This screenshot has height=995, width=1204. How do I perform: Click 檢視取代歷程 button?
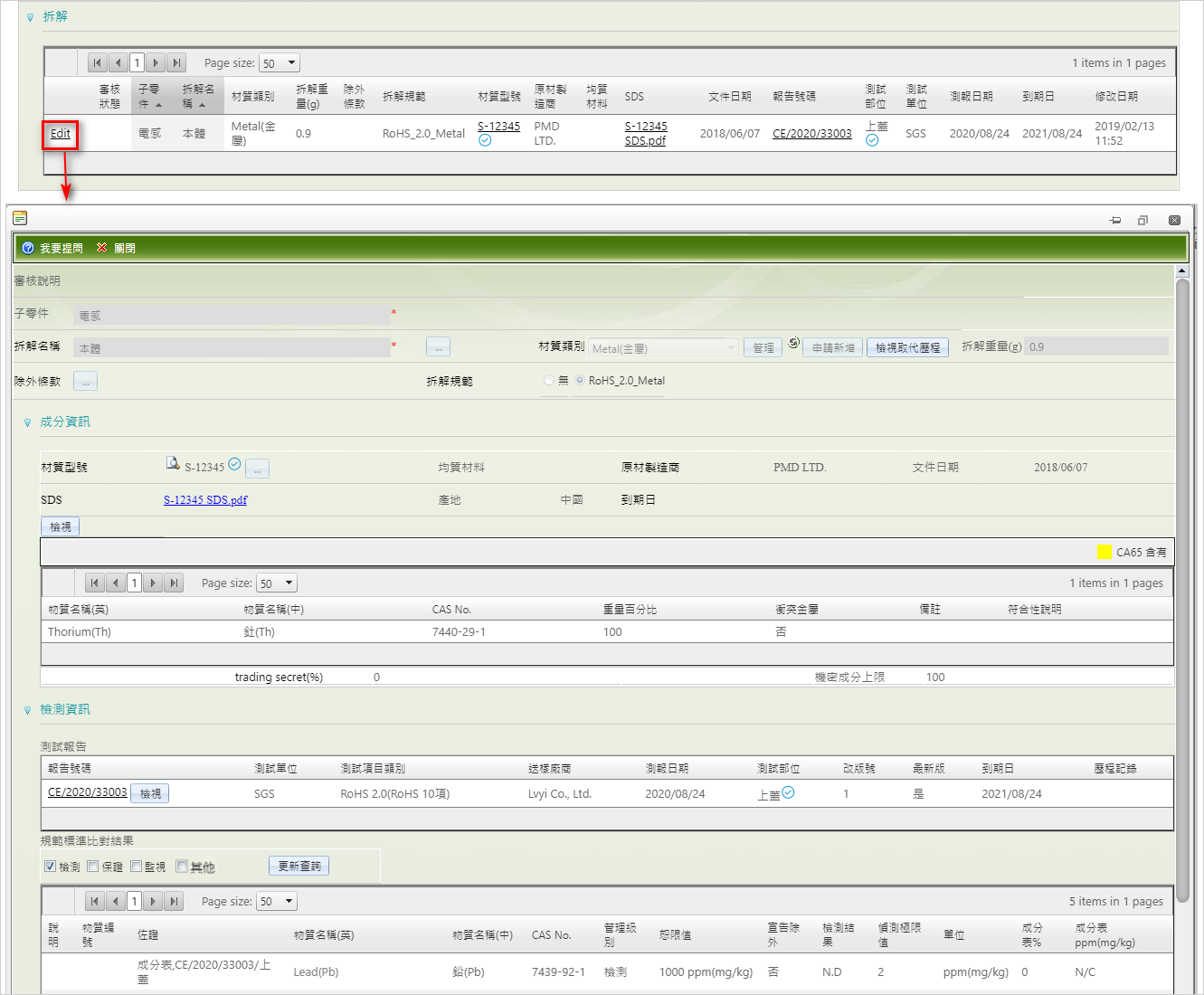point(907,348)
